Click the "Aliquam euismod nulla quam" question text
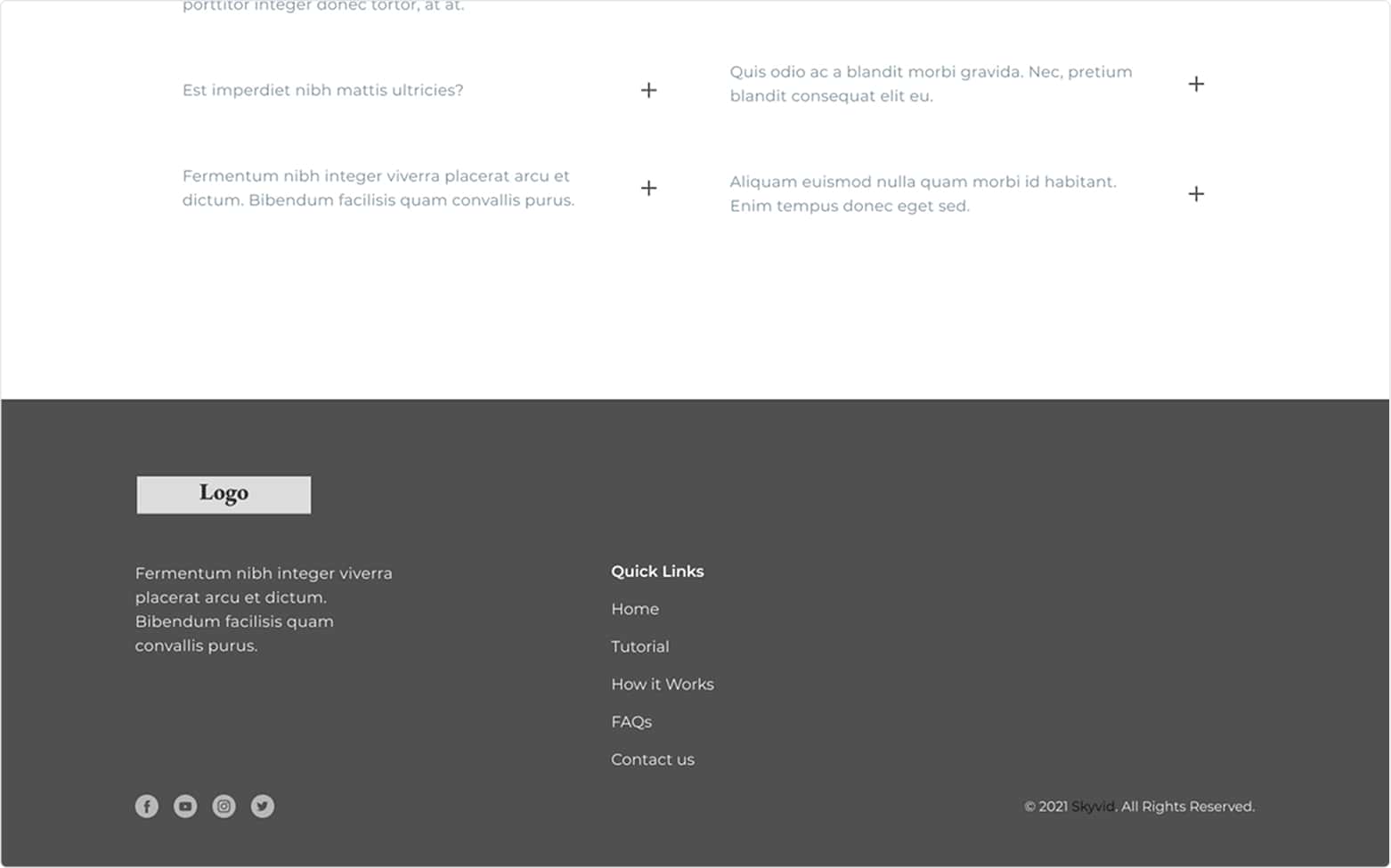 pyautogui.click(x=923, y=194)
